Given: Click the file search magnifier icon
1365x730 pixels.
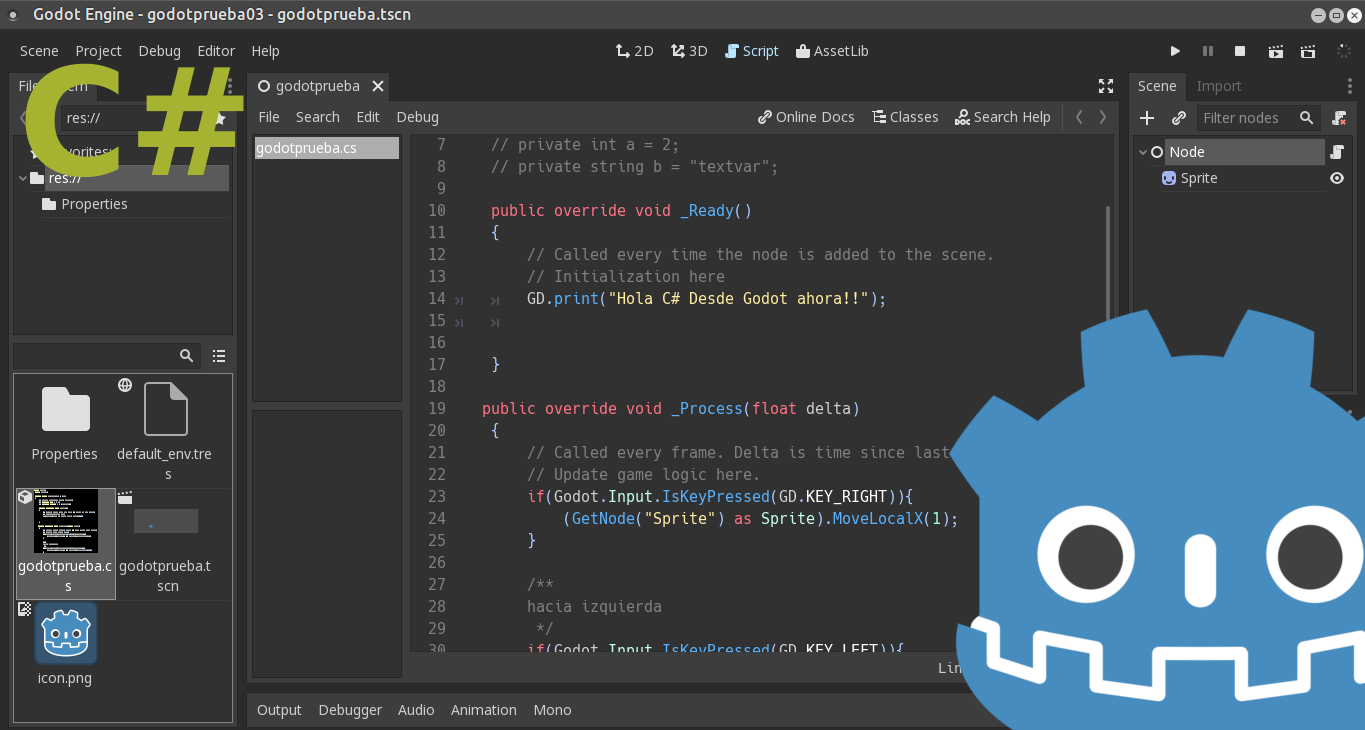Looking at the screenshot, I should (x=186, y=356).
